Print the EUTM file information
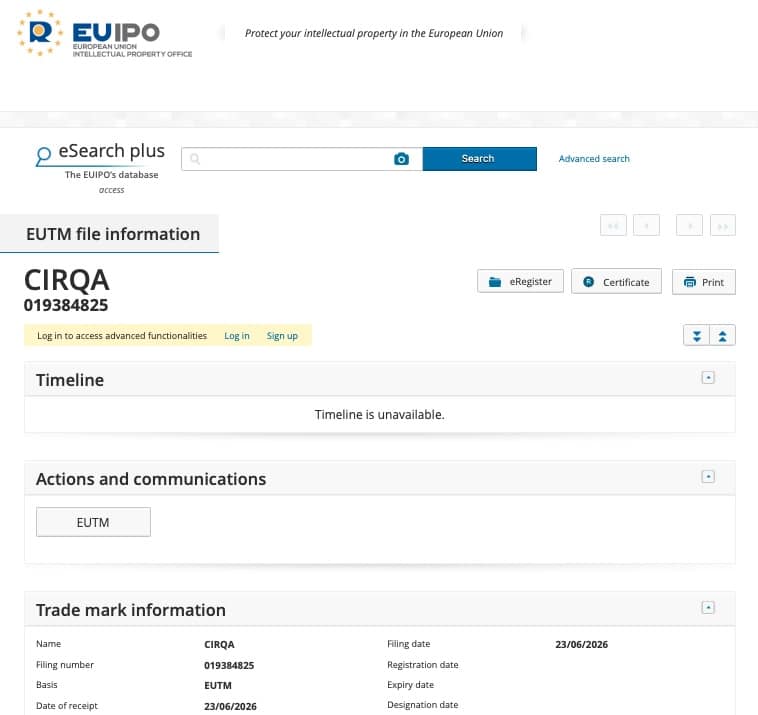Viewport: 758px width, 715px height. 704,282
